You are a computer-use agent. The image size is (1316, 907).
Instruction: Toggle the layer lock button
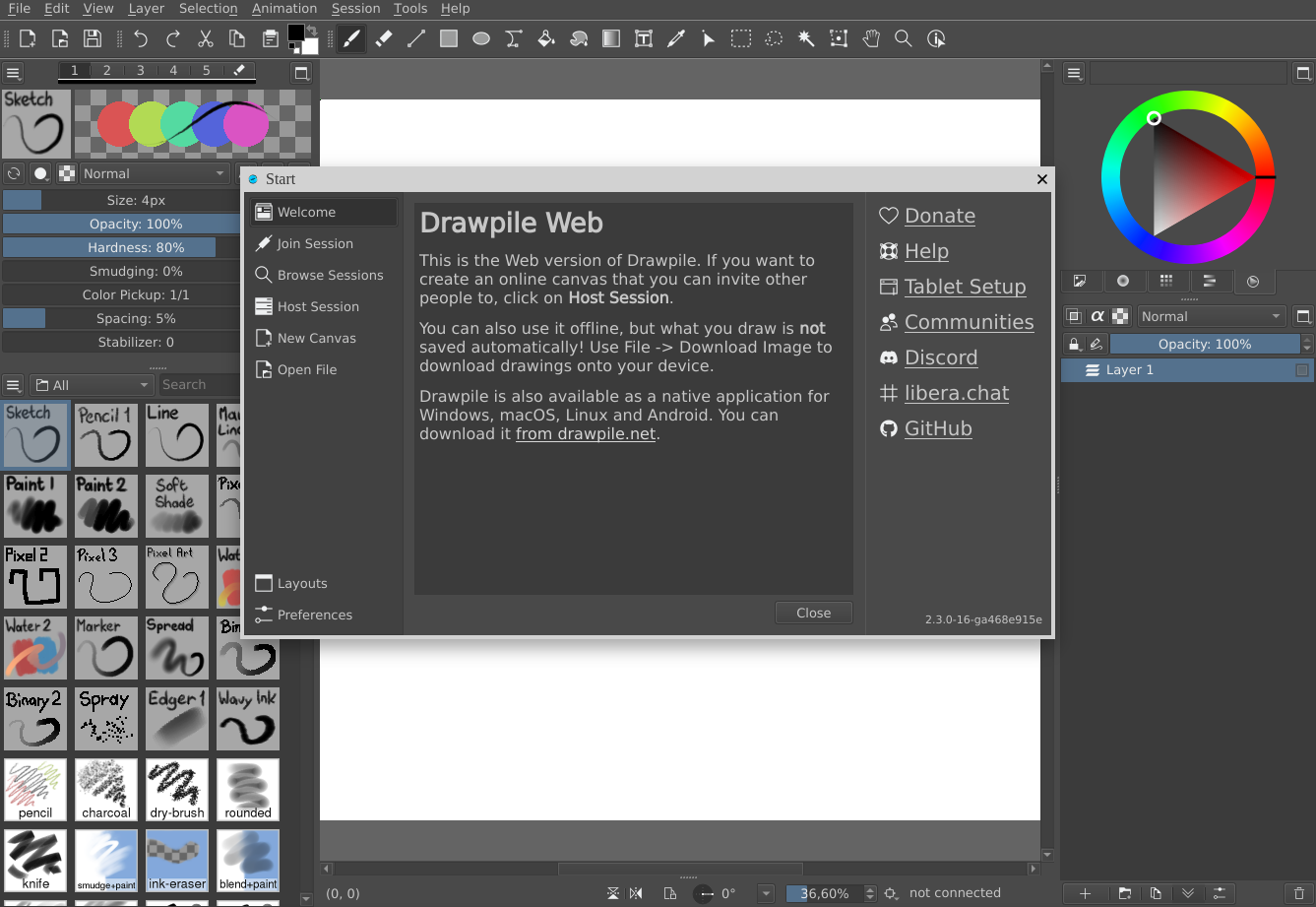(1074, 344)
